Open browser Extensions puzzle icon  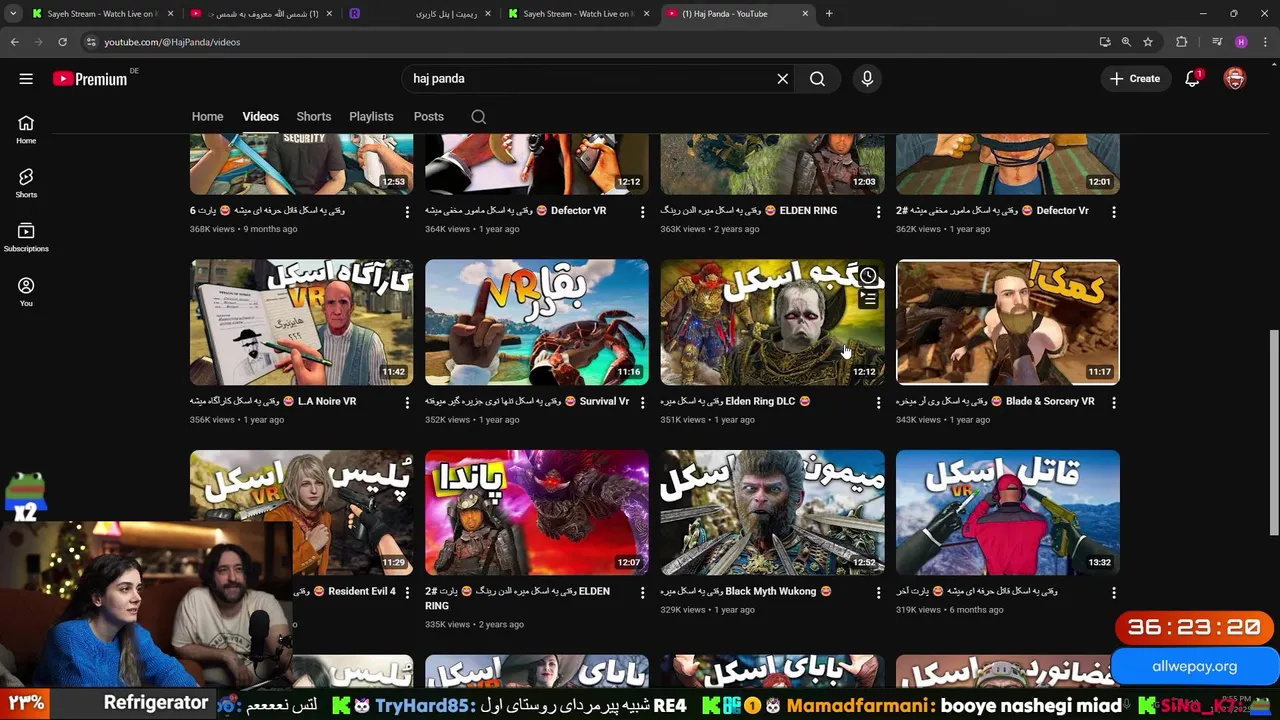click(1182, 42)
